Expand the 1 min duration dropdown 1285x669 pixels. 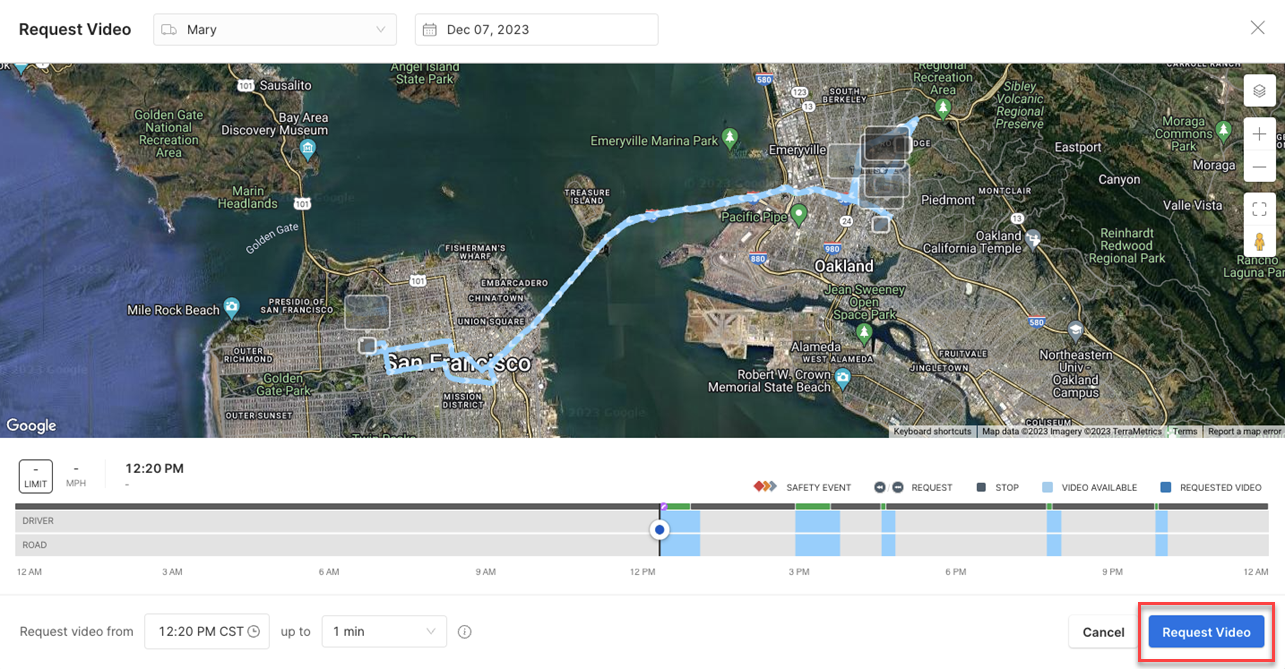tap(383, 631)
